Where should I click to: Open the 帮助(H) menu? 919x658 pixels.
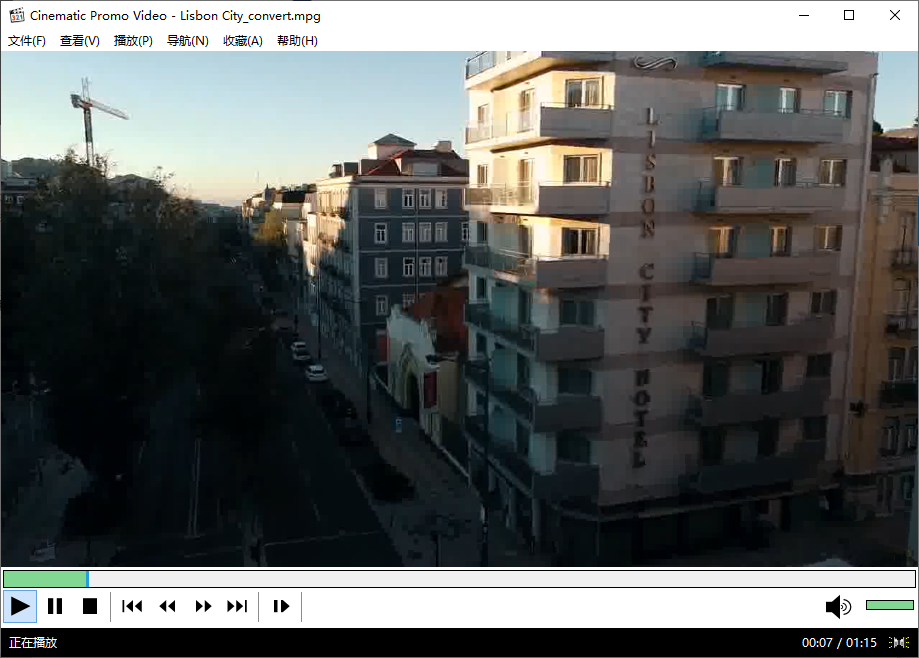pyautogui.click(x=297, y=40)
